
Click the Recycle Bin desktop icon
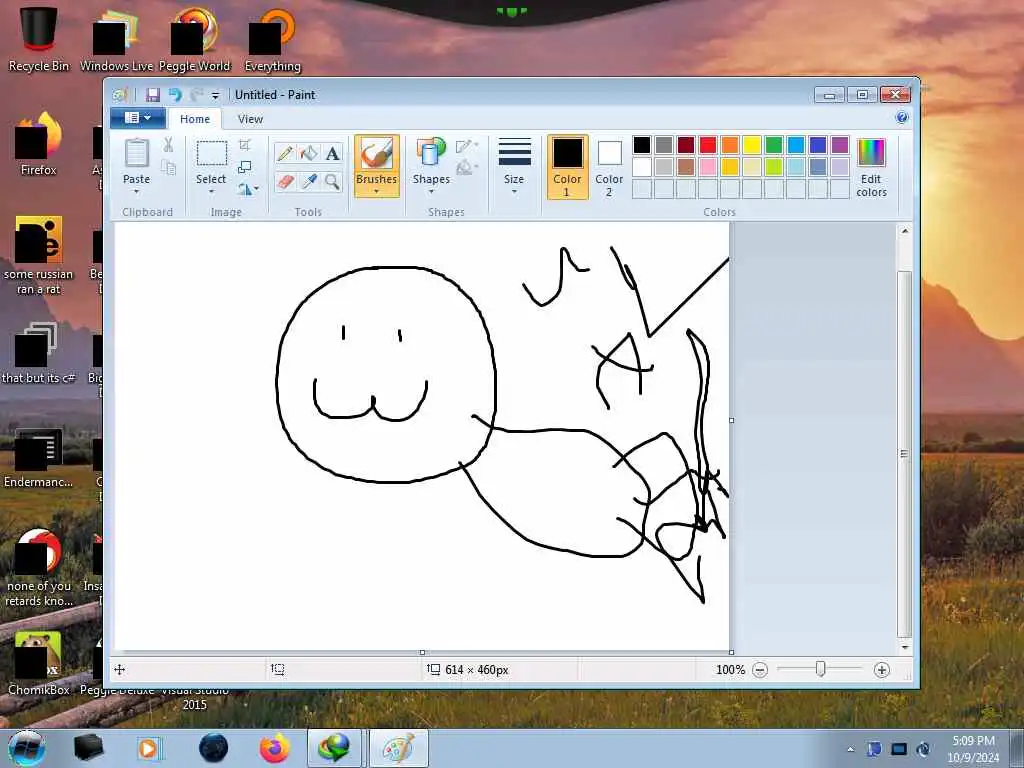click(x=39, y=39)
